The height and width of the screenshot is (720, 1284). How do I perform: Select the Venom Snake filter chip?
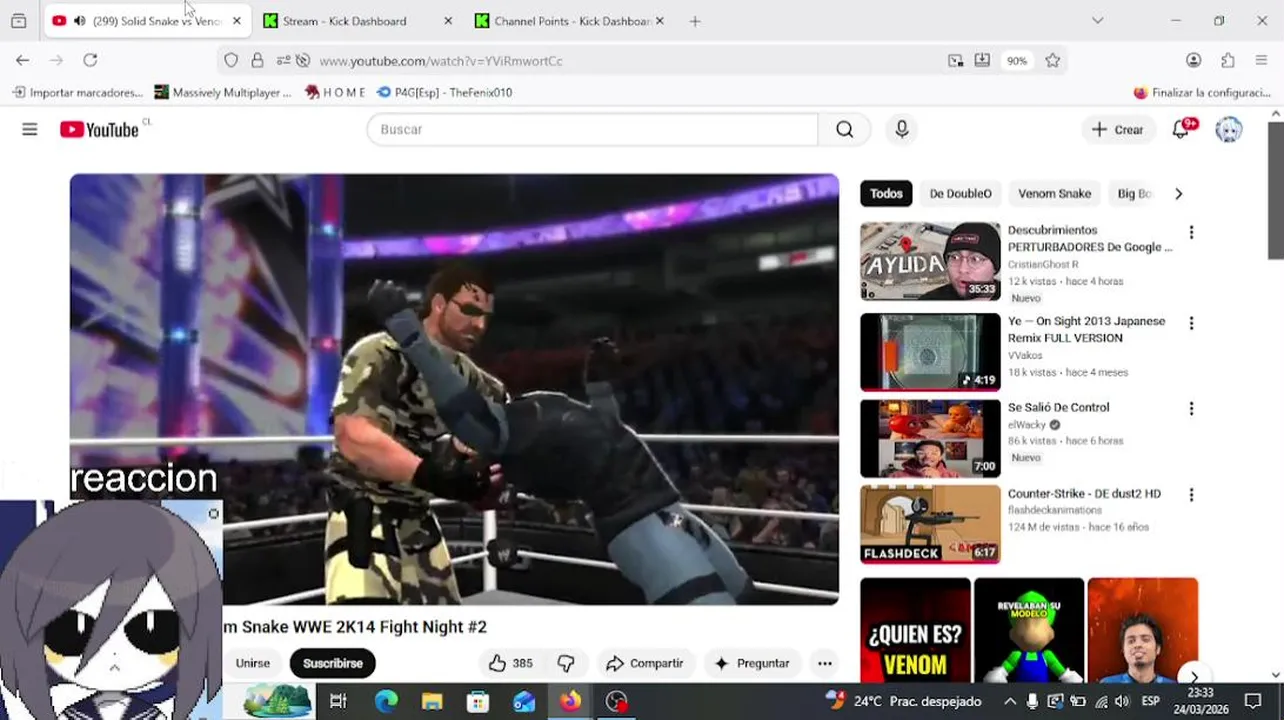(1054, 194)
